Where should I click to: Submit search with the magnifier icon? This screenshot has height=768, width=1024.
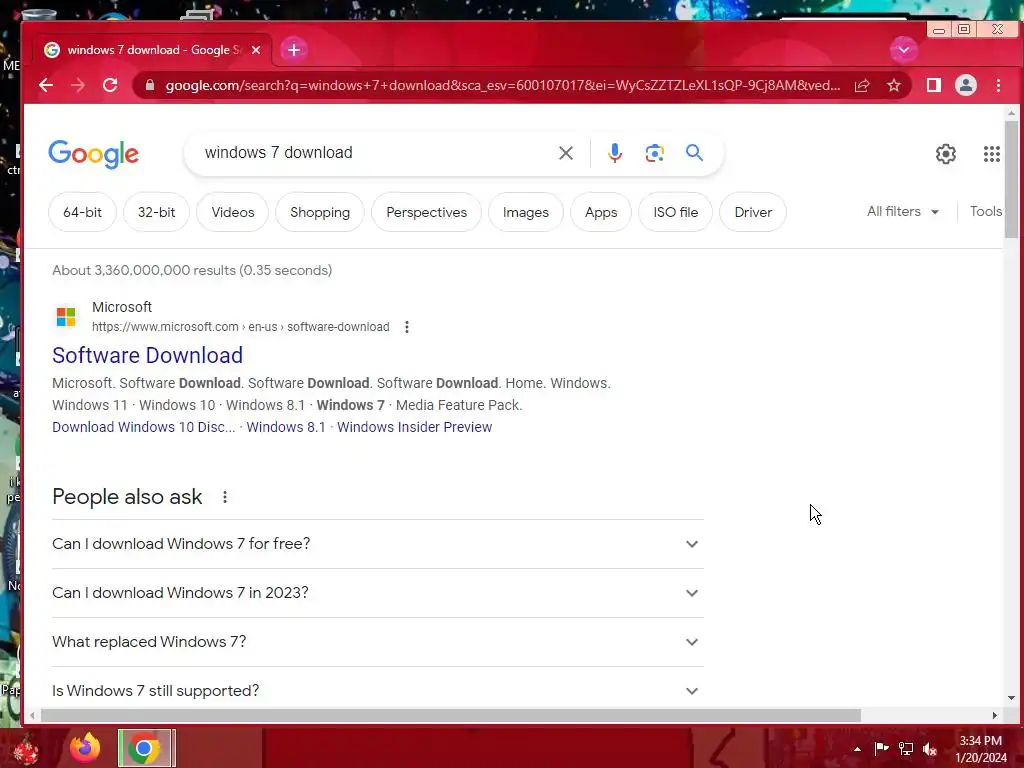pyautogui.click(x=694, y=153)
